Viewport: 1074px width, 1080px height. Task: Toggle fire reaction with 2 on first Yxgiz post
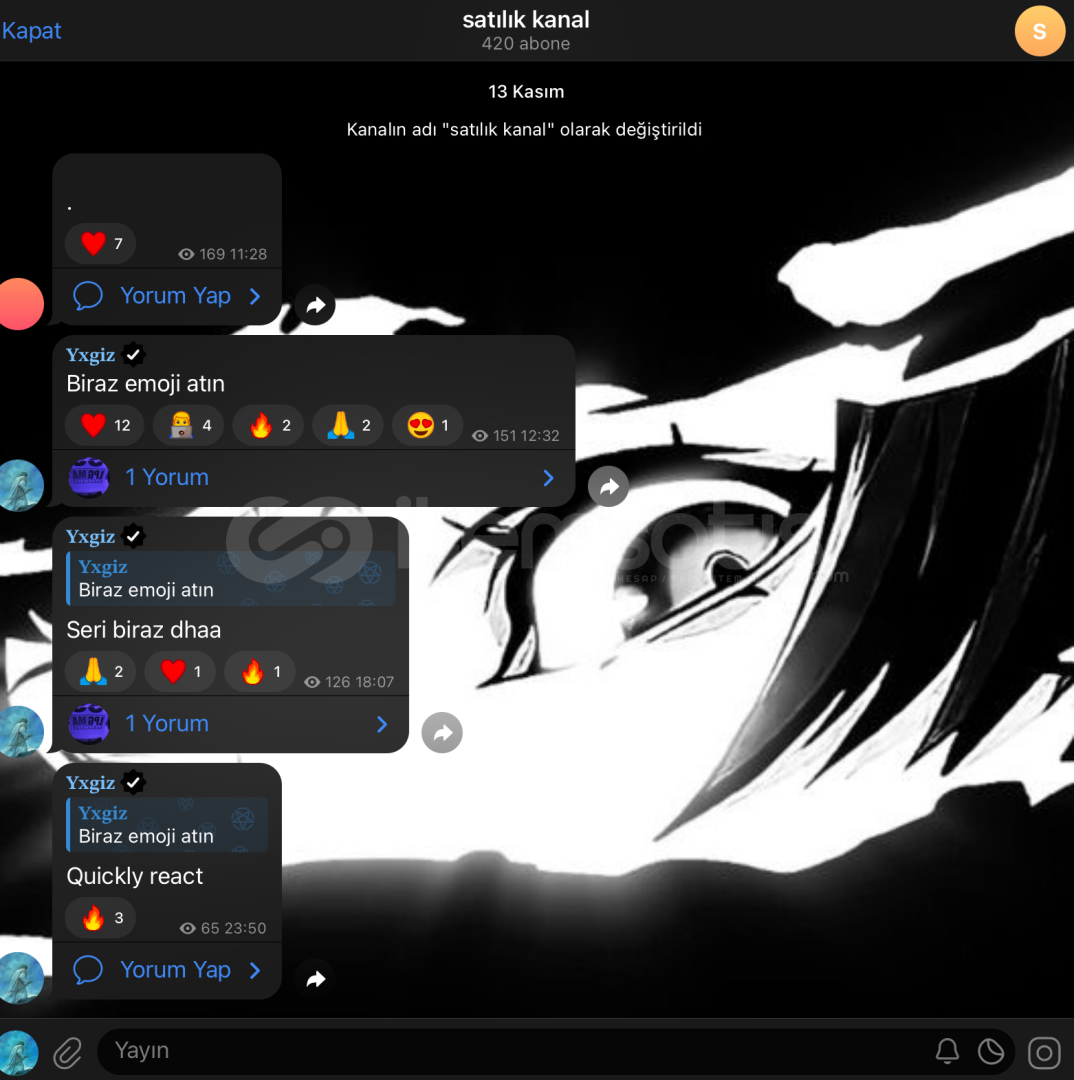click(268, 425)
